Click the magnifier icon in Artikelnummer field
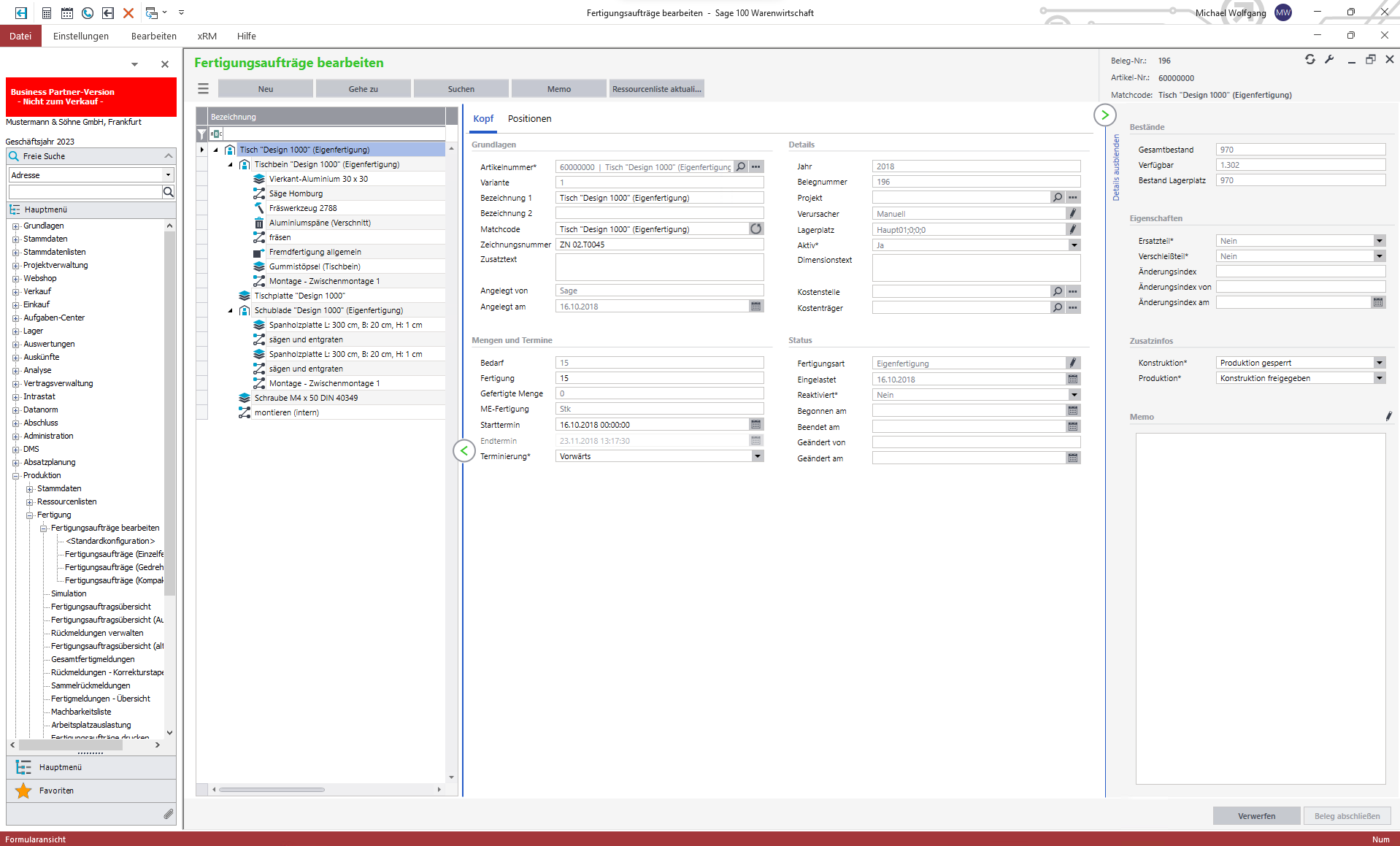Screen dimensions: 1400x846 (x=741, y=167)
